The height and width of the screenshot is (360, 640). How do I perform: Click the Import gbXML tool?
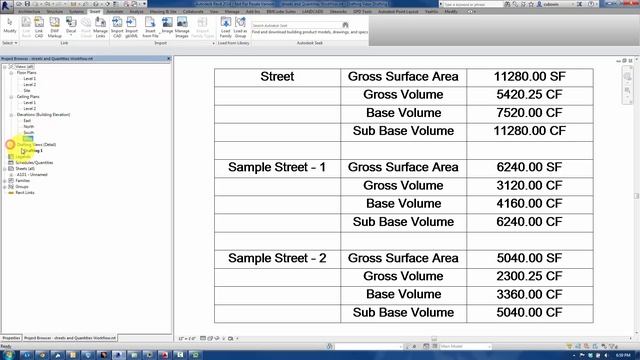pos(131,27)
